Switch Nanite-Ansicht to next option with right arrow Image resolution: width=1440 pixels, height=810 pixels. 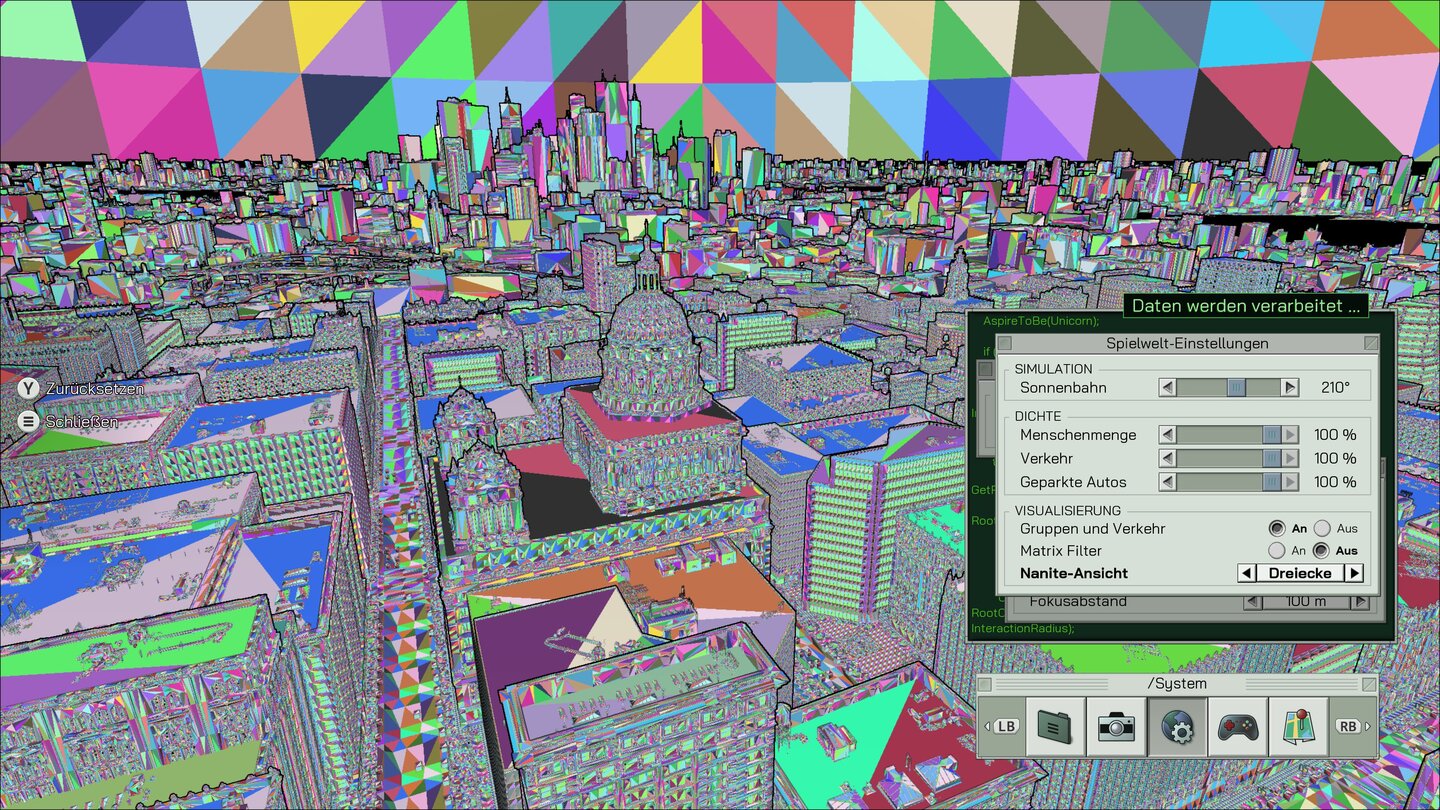tap(1353, 573)
